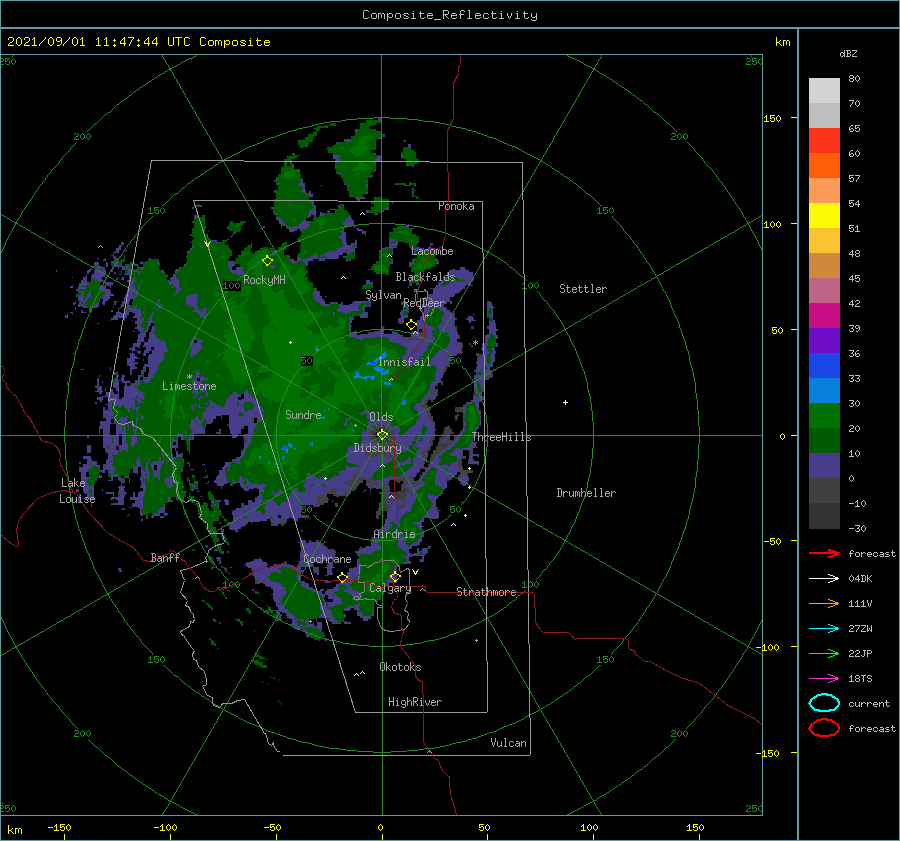Select the cyan current ellipse icon

824,703
